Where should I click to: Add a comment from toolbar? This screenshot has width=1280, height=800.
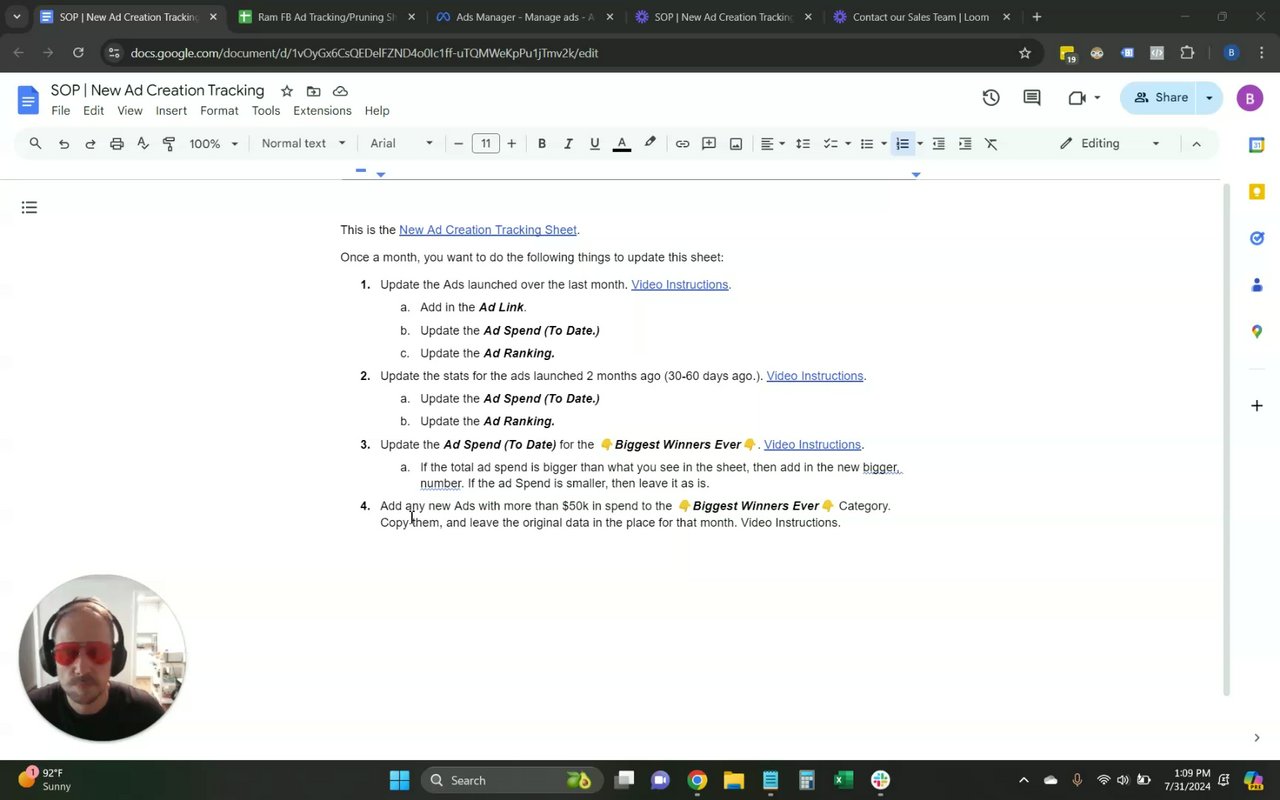pyautogui.click(x=709, y=144)
